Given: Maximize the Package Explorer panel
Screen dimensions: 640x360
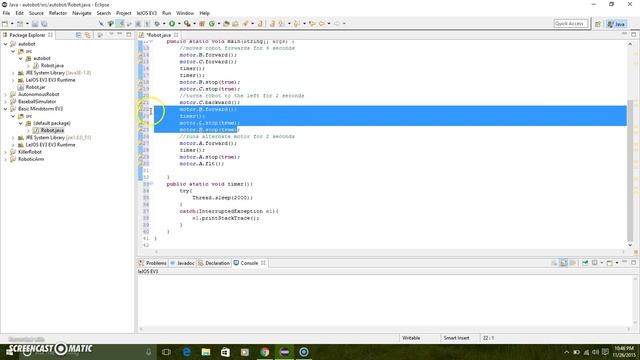Looking at the screenshot, I should 129,35.
